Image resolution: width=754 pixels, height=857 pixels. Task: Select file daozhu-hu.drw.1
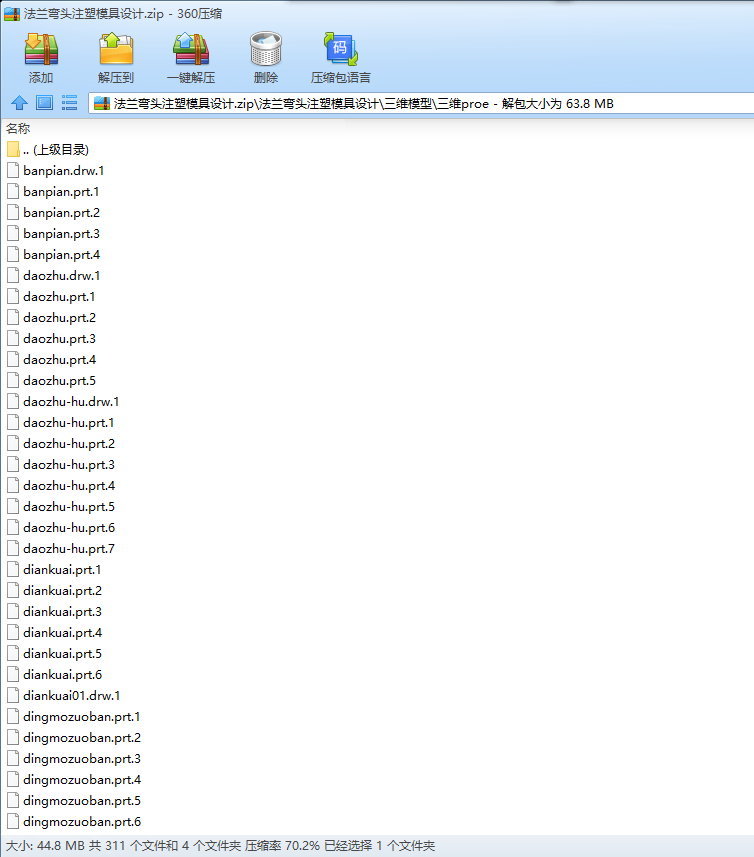coord(63,402)
